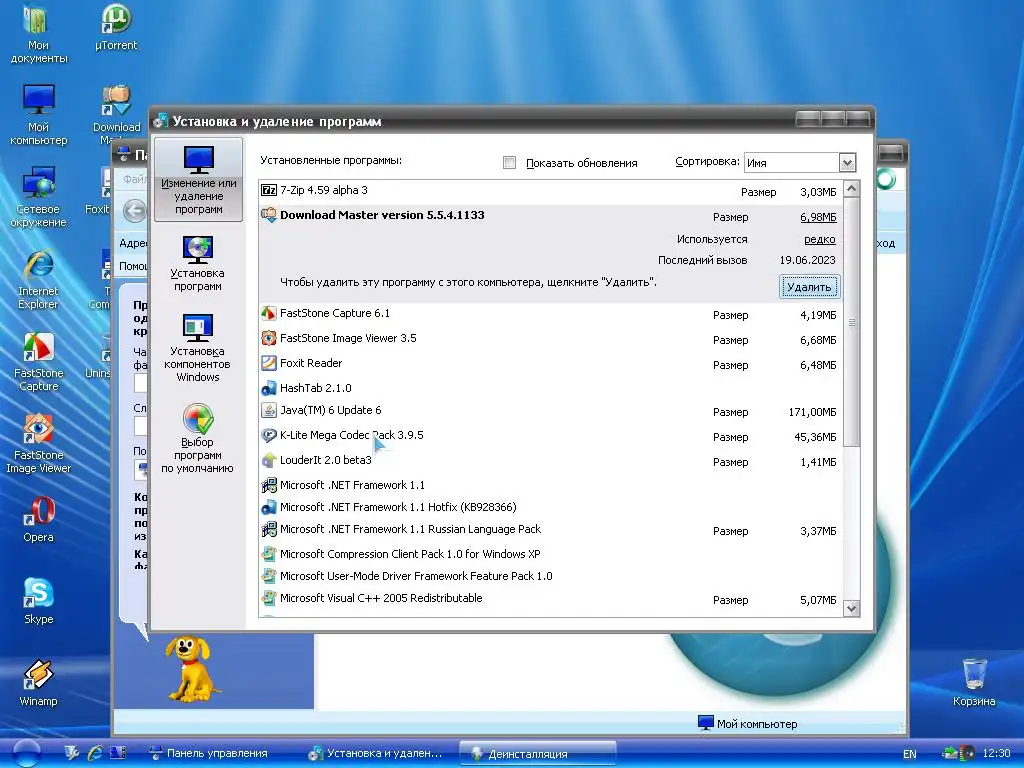Click the Download Master program icon in list

[268, 215]
